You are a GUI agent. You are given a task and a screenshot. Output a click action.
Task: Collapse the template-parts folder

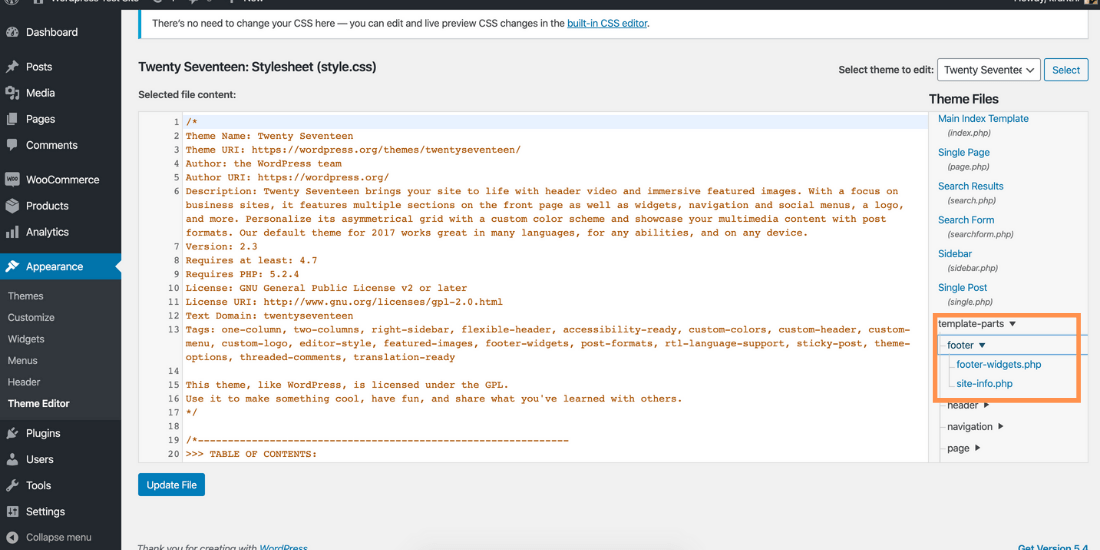coord(977,324)
